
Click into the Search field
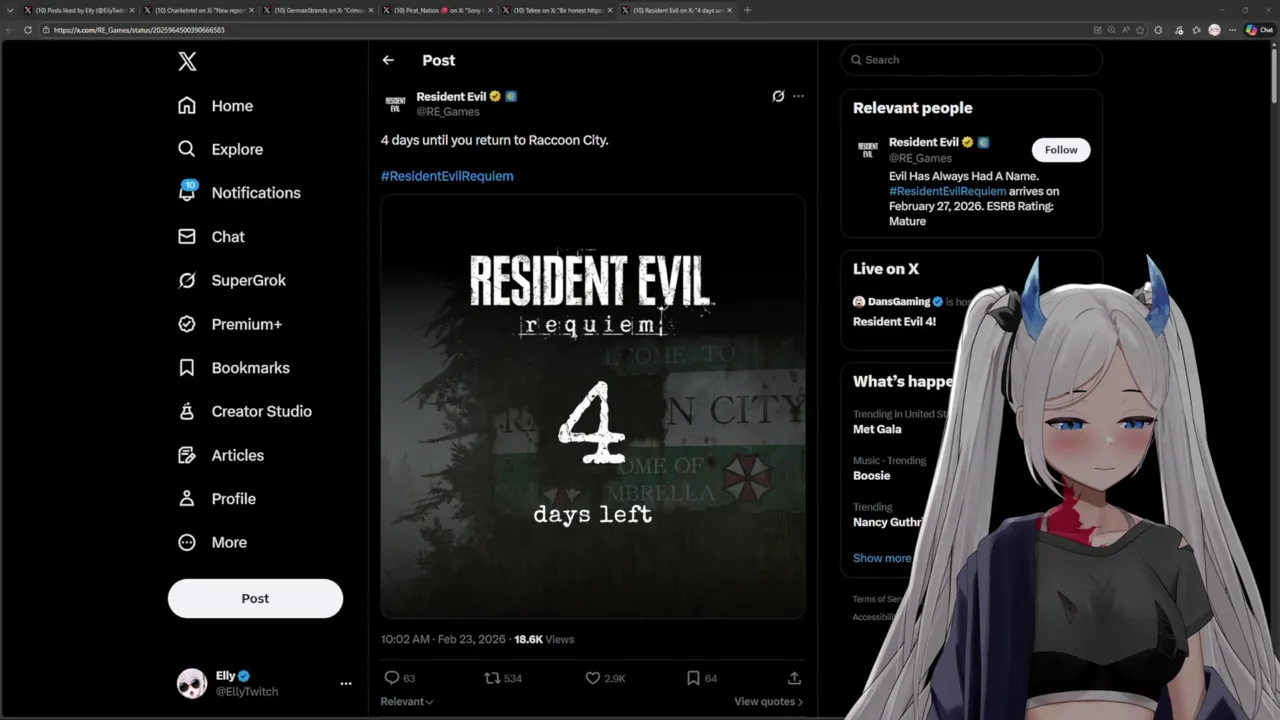coord(971,60)
